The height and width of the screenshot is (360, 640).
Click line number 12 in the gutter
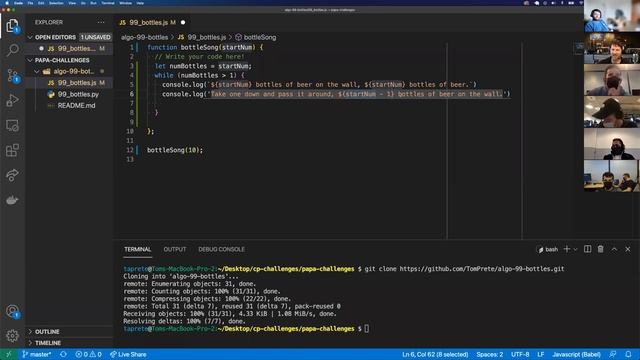coord(130,150)
